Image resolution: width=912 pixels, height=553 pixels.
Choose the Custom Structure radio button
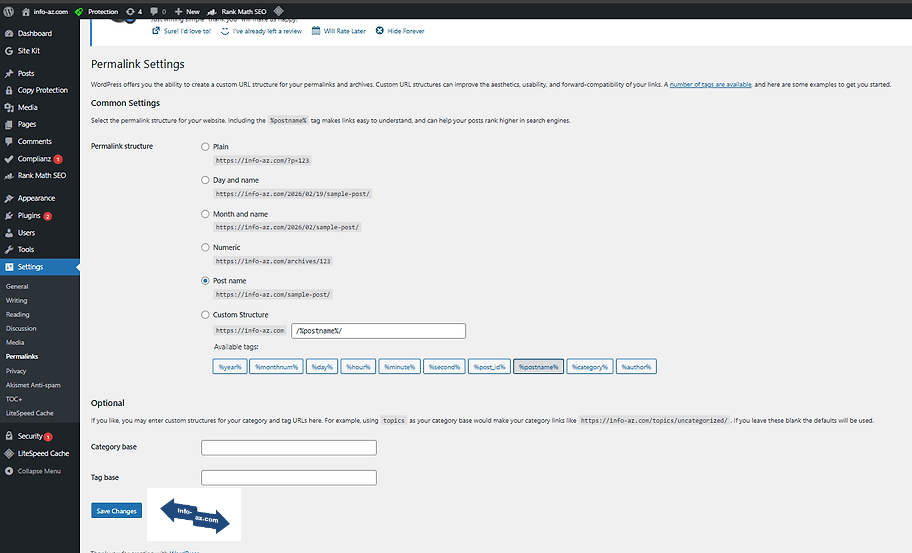click(206, 315)
